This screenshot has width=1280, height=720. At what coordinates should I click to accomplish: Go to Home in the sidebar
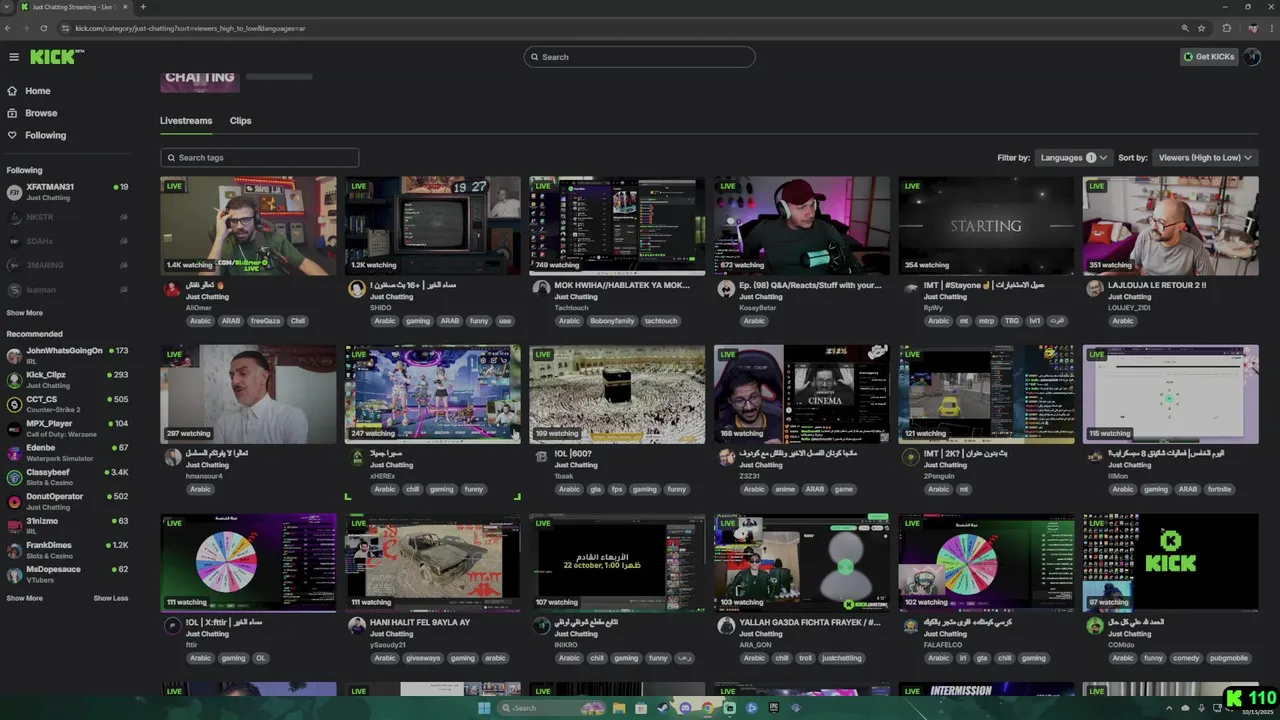click(x=38, y=91)
